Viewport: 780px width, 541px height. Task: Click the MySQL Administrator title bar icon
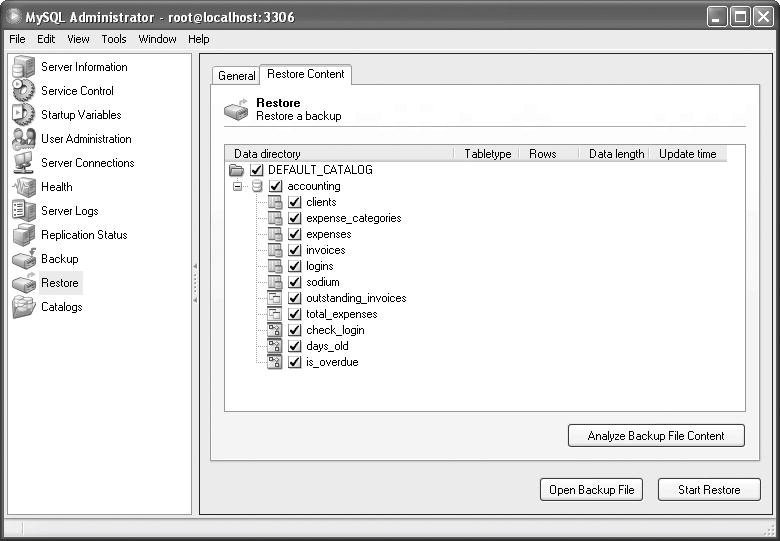(x=15, y=17)
